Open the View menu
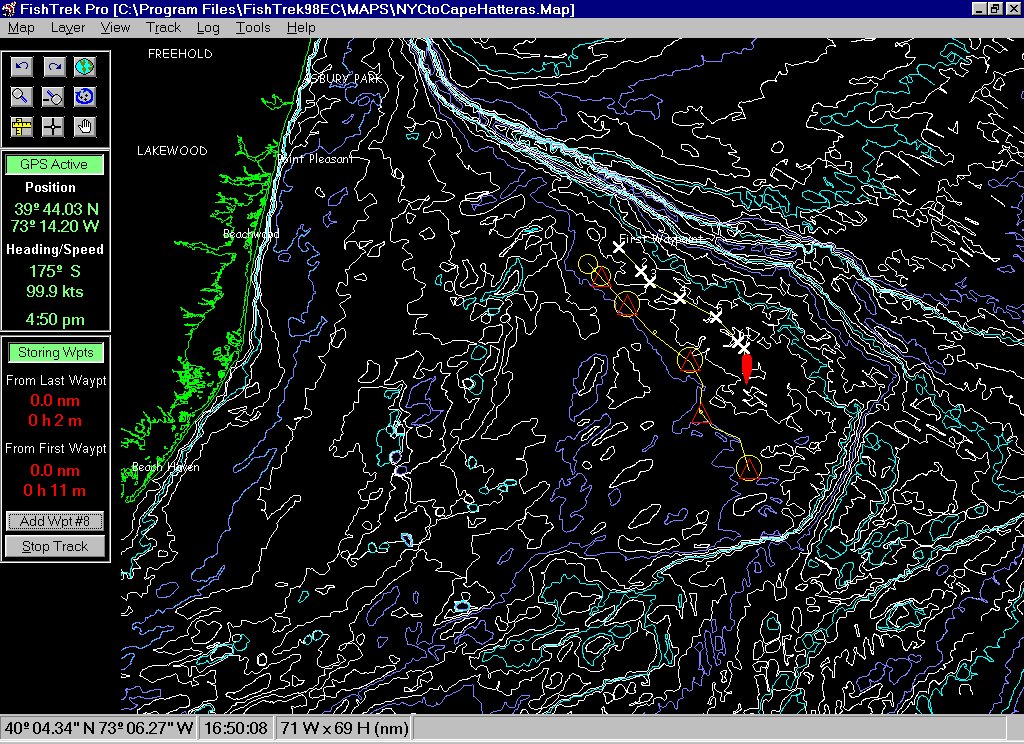 pyautogui.click(x=115, y=27)
